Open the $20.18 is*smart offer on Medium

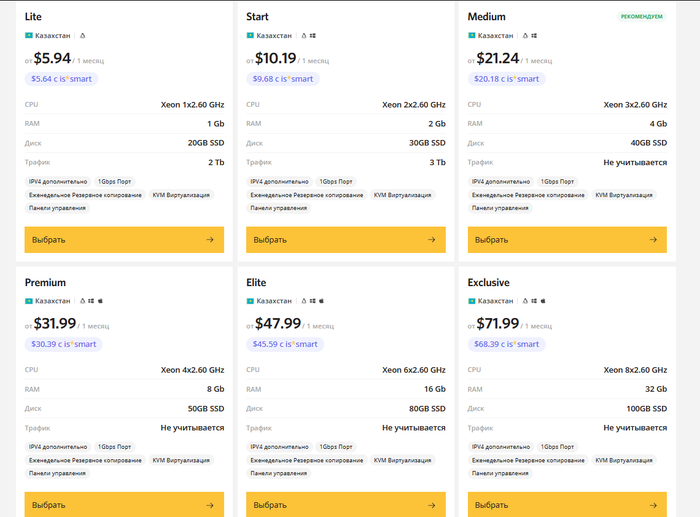coord(505,79)
